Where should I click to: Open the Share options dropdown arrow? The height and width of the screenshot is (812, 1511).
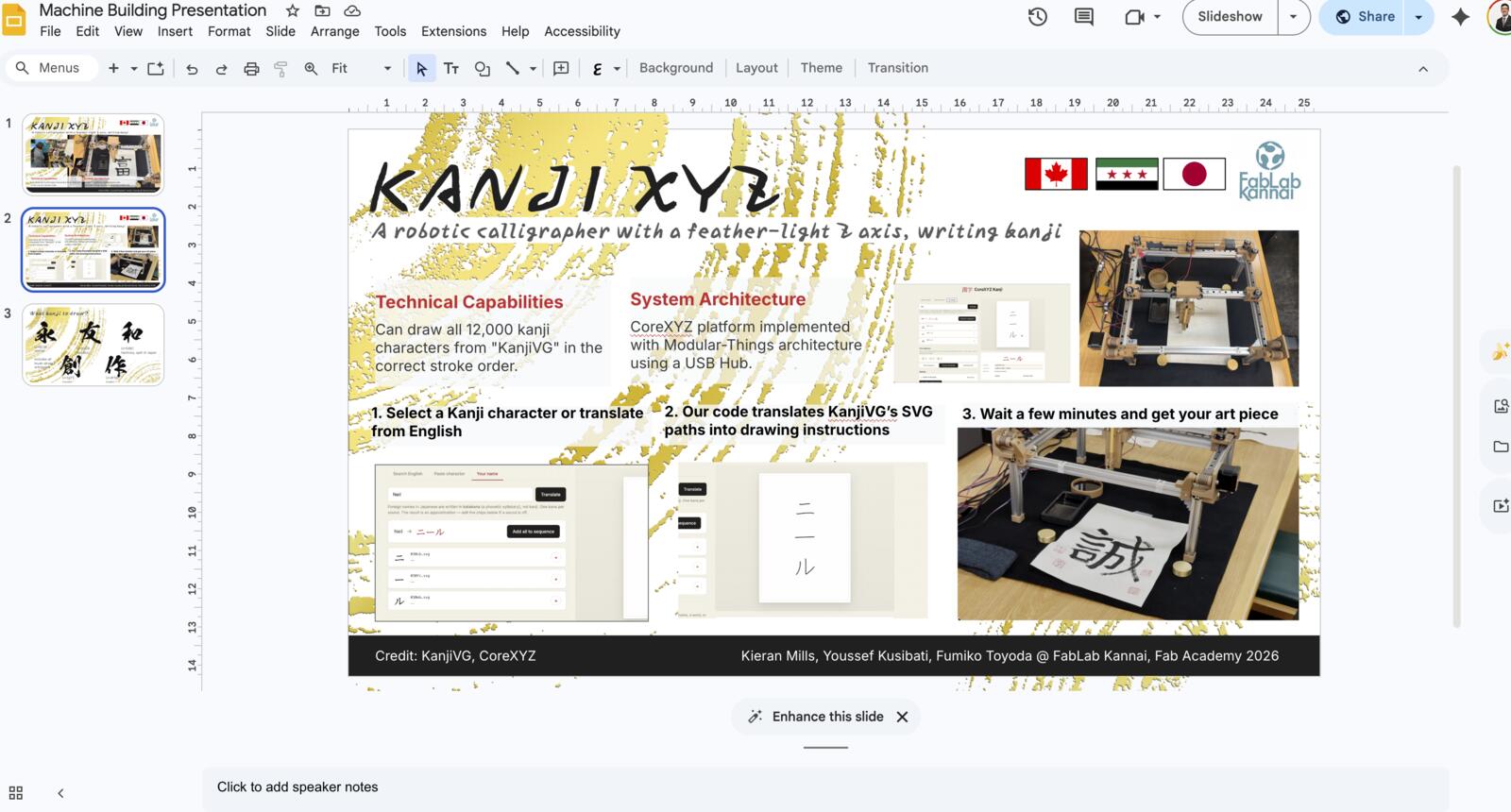click(x=1418, y=17)
